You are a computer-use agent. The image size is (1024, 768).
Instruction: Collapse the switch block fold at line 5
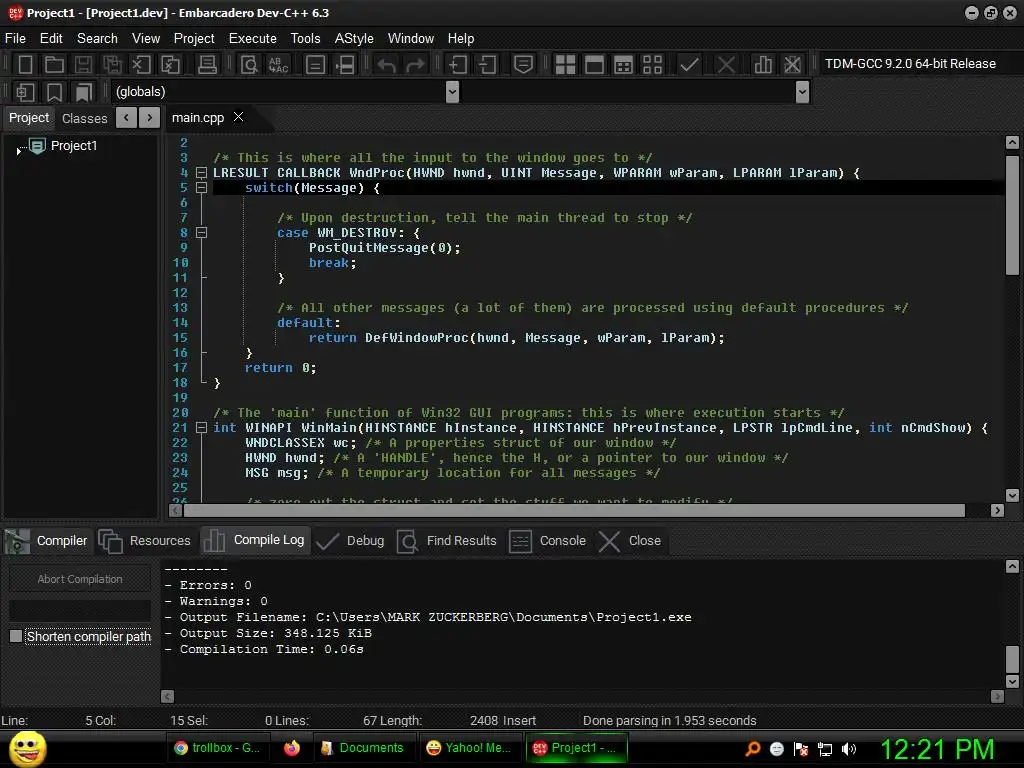(202, 188)
